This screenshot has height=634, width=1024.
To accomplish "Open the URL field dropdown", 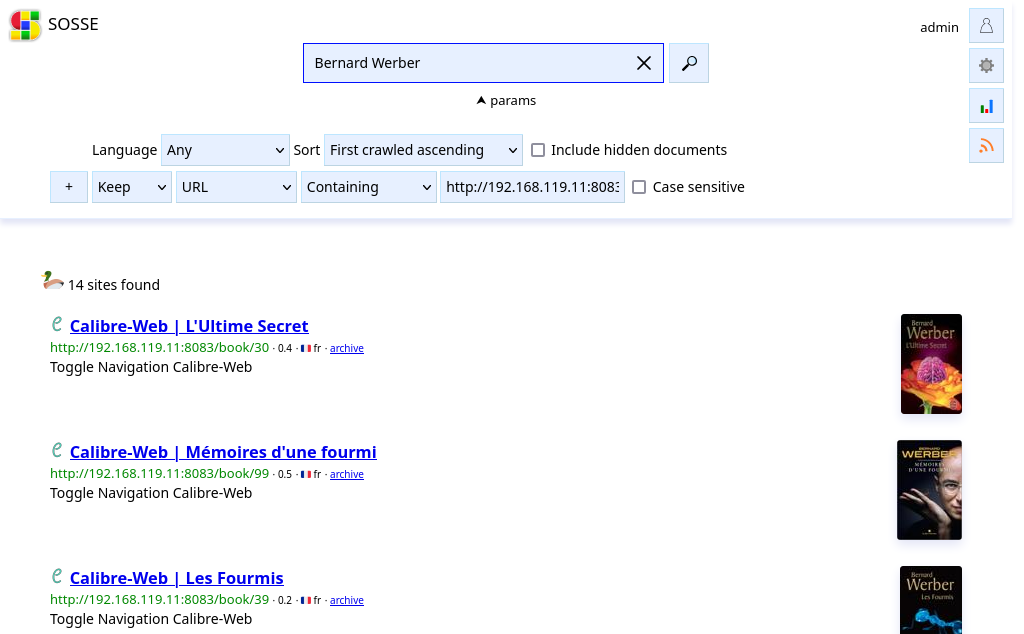I will pyautogui.click(x=236, y=187).
